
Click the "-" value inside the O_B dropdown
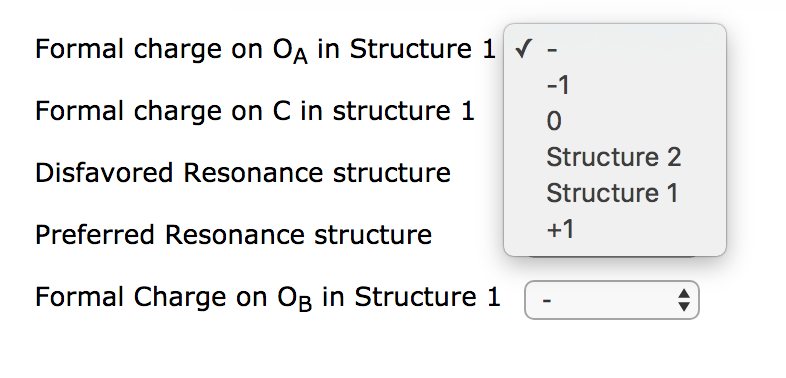pos(547,300)
